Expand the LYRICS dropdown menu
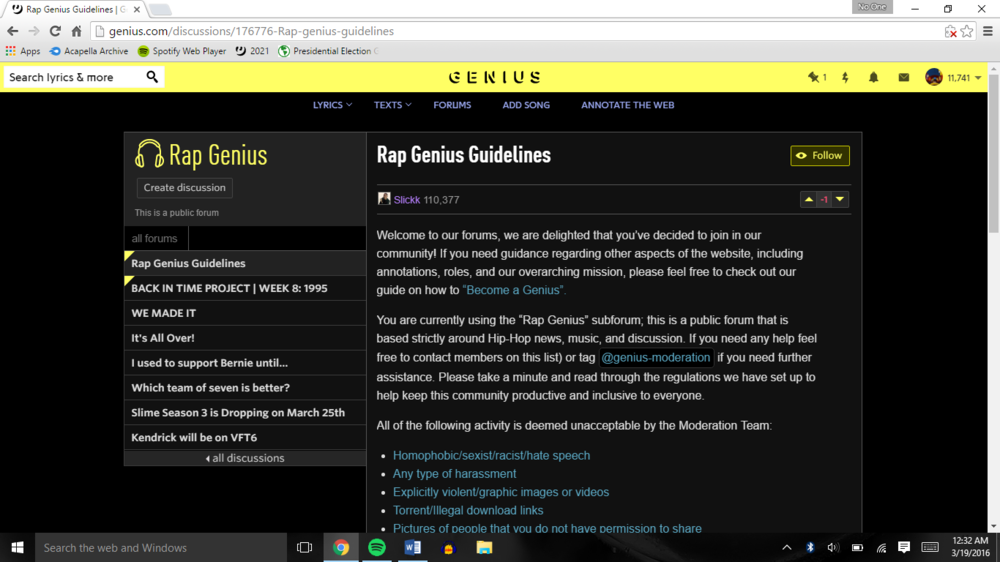1000x562 pixels. point(332,105)
